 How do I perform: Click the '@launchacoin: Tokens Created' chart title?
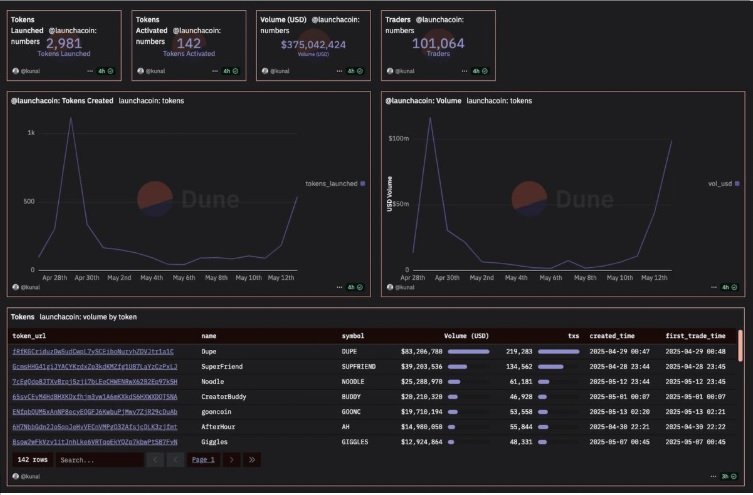pyautogui.click(x=62, y=101)
